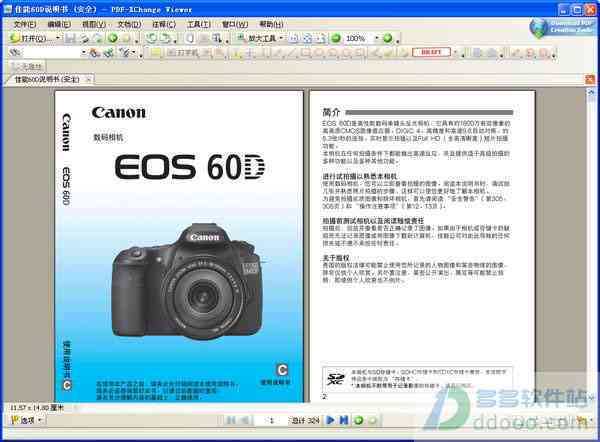
Task: Click the search text input field
Action: (51, 52)
